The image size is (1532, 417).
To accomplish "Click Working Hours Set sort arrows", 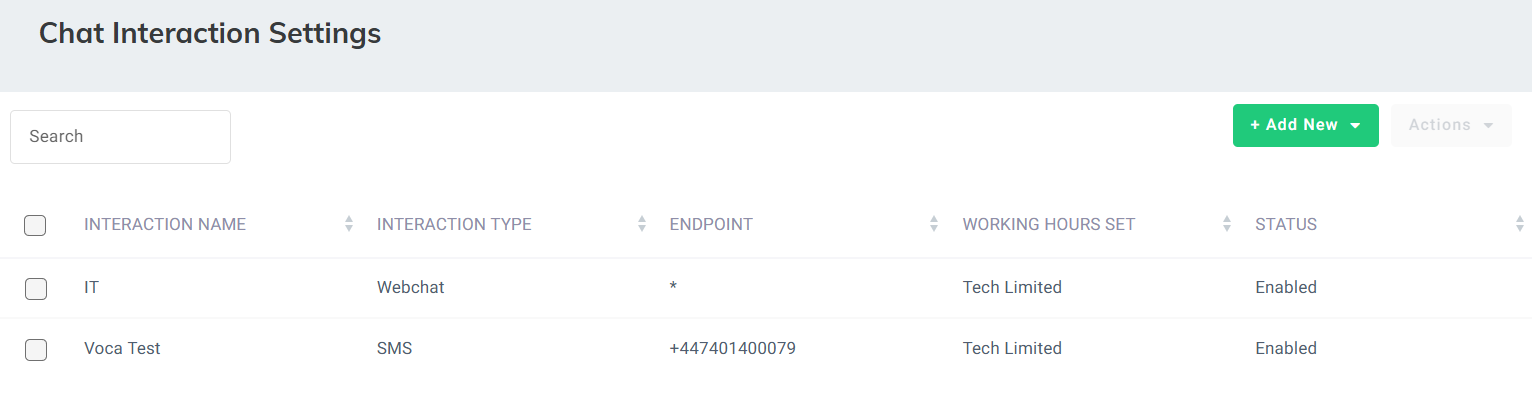I will pyautogui.click(x=1227, y=224).
